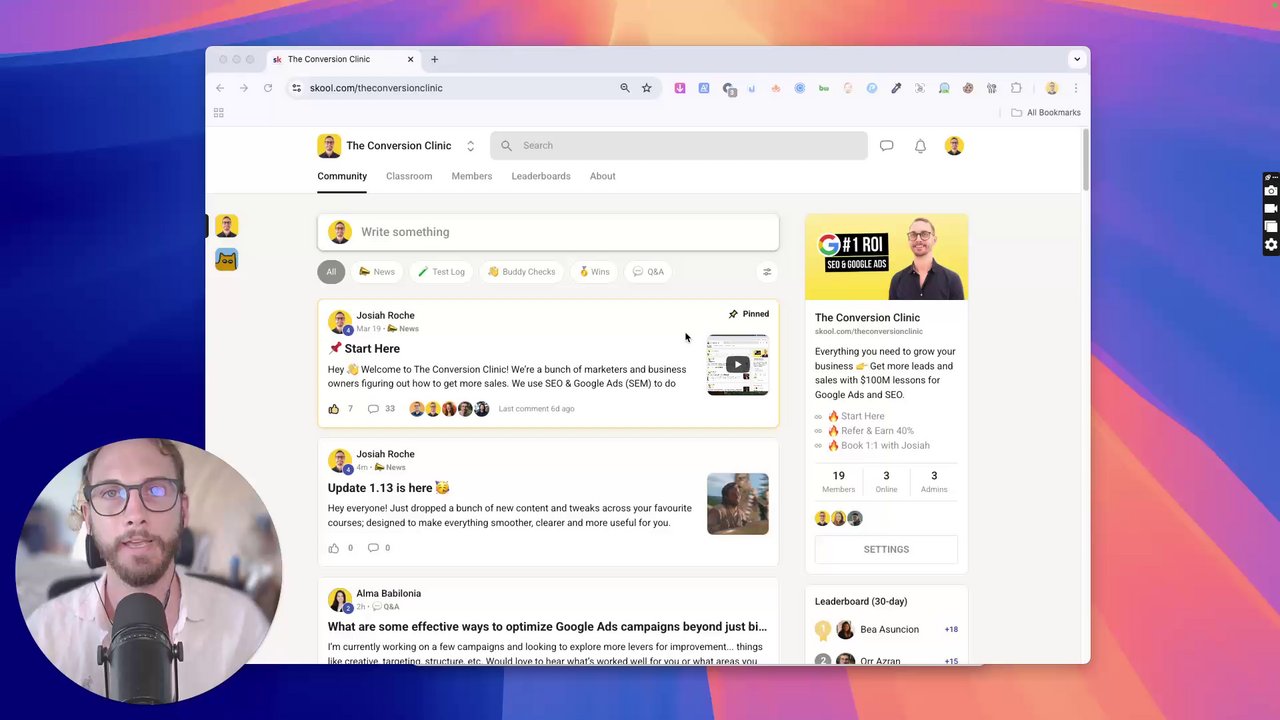The height and width of the screenshot is (720, 1280).
Task: Select second group avatar in left switcher
Action: point(226,260)
